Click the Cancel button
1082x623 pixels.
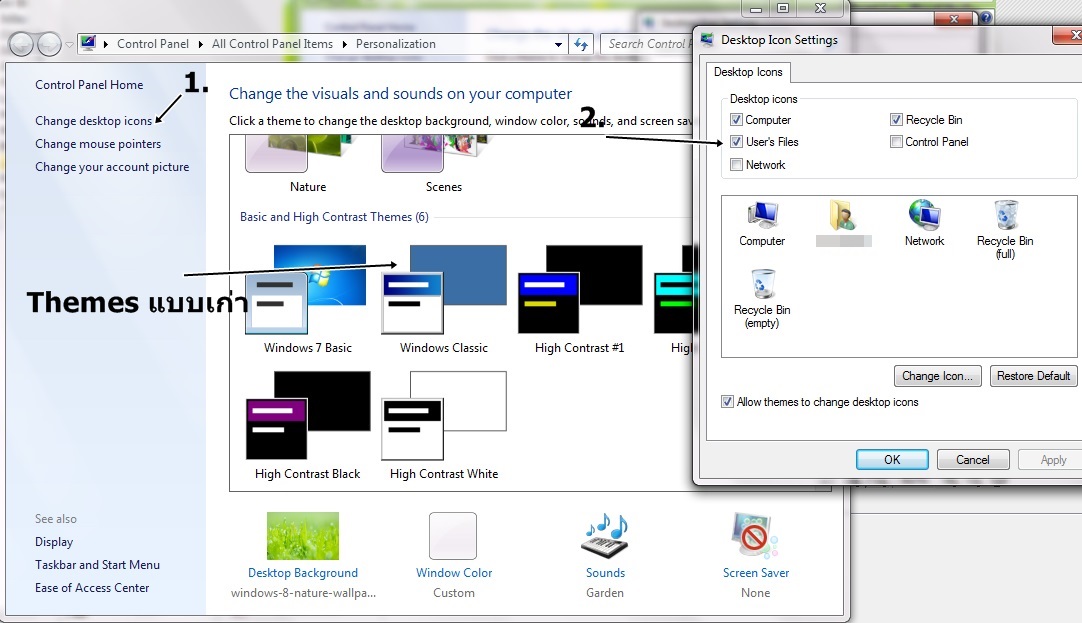[x=973, y=459]
